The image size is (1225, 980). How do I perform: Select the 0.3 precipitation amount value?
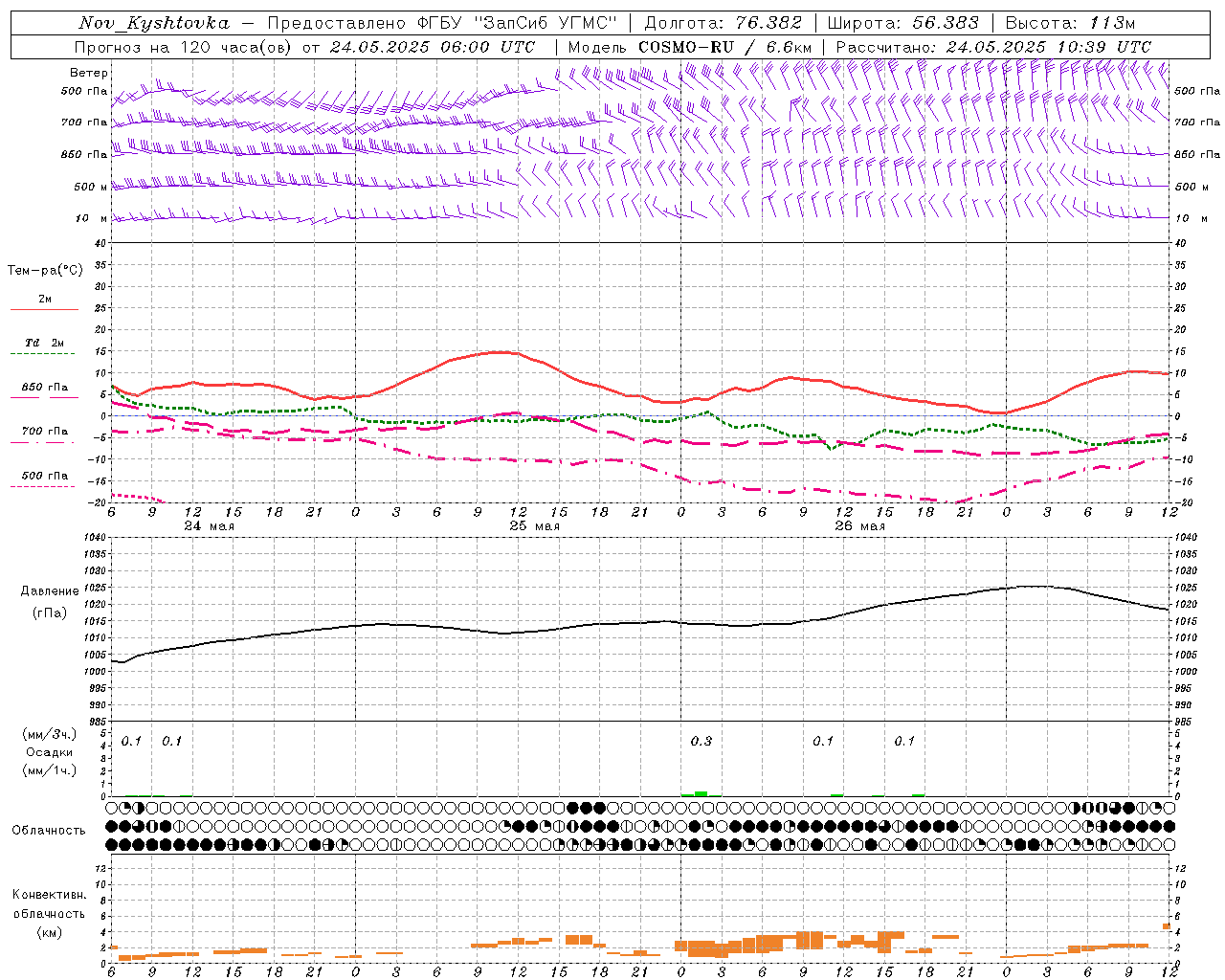click(702, 741)
